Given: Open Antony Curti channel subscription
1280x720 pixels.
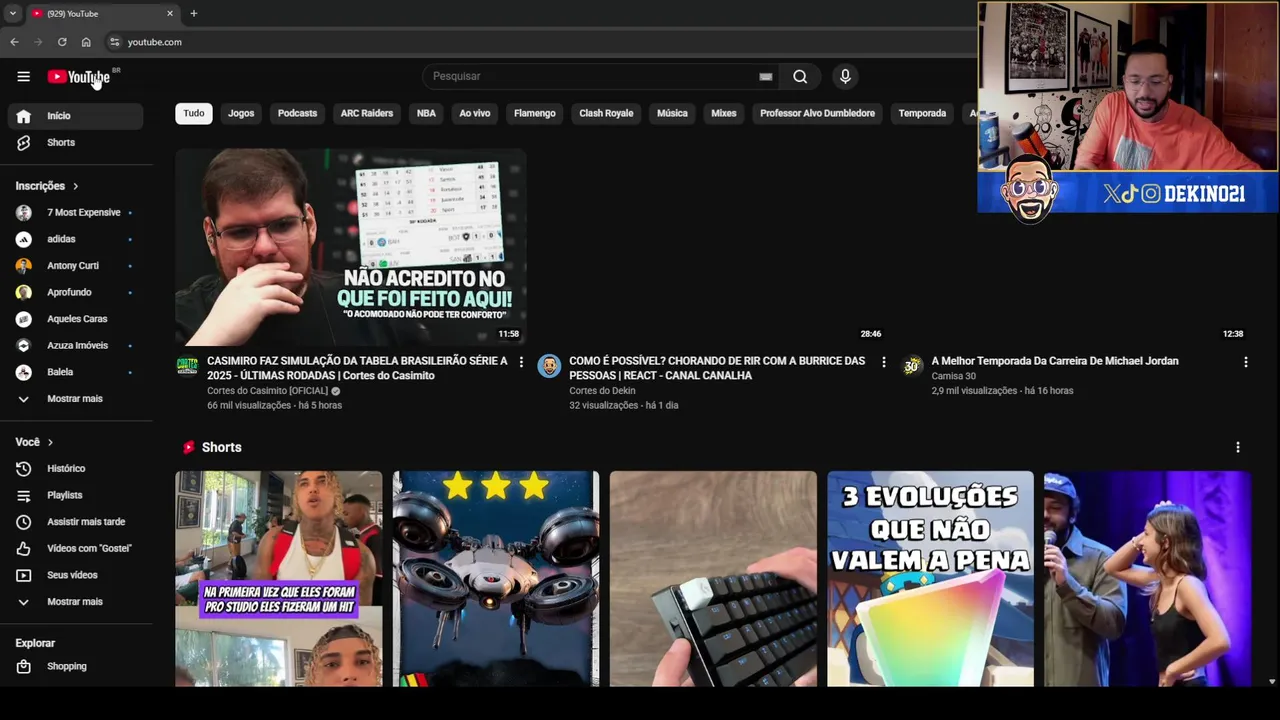Looking at the screenshot, I should [75, 266].
